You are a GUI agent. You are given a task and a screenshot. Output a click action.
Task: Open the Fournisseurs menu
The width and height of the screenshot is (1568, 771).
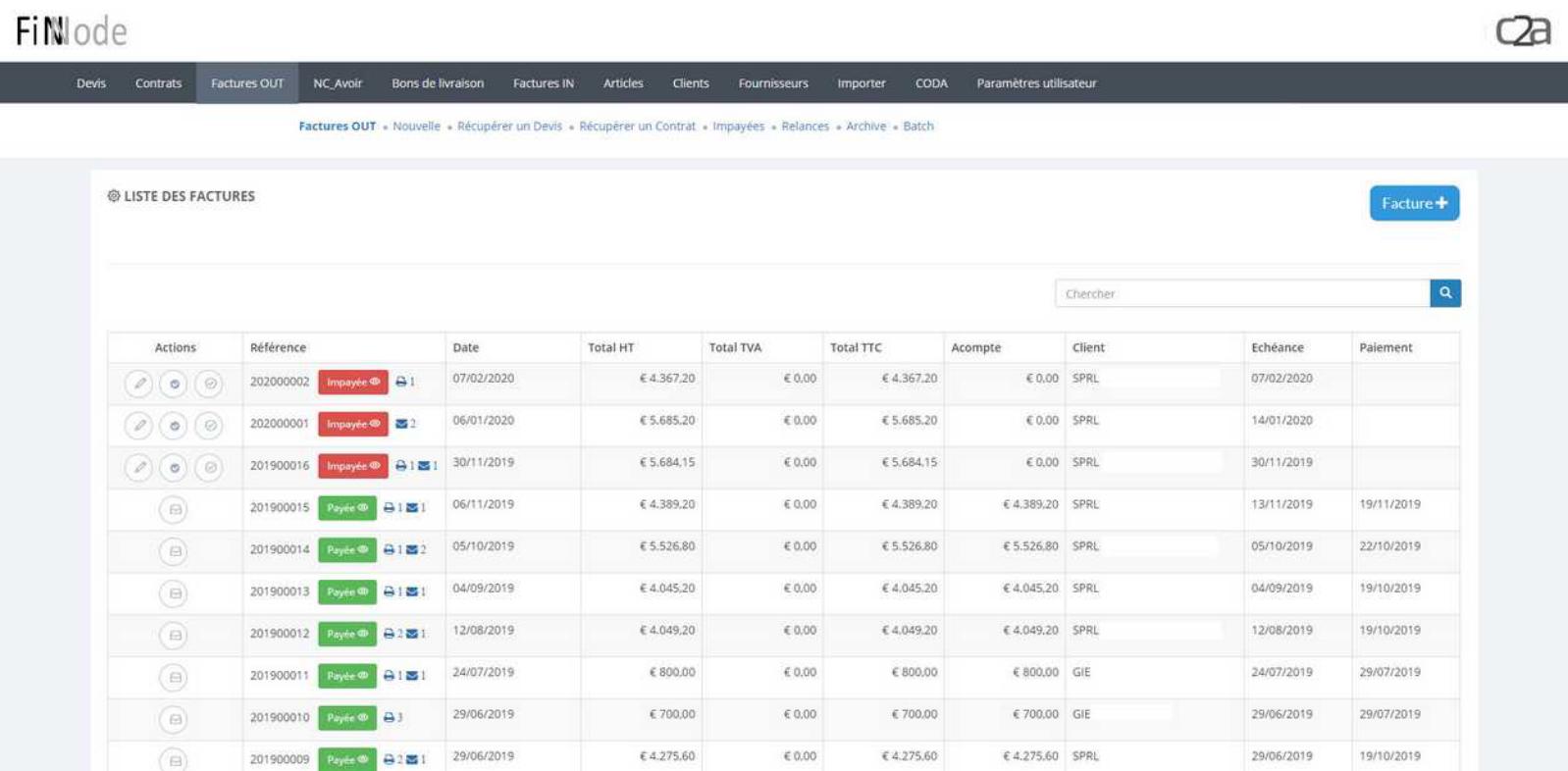[x=773, y=83]
